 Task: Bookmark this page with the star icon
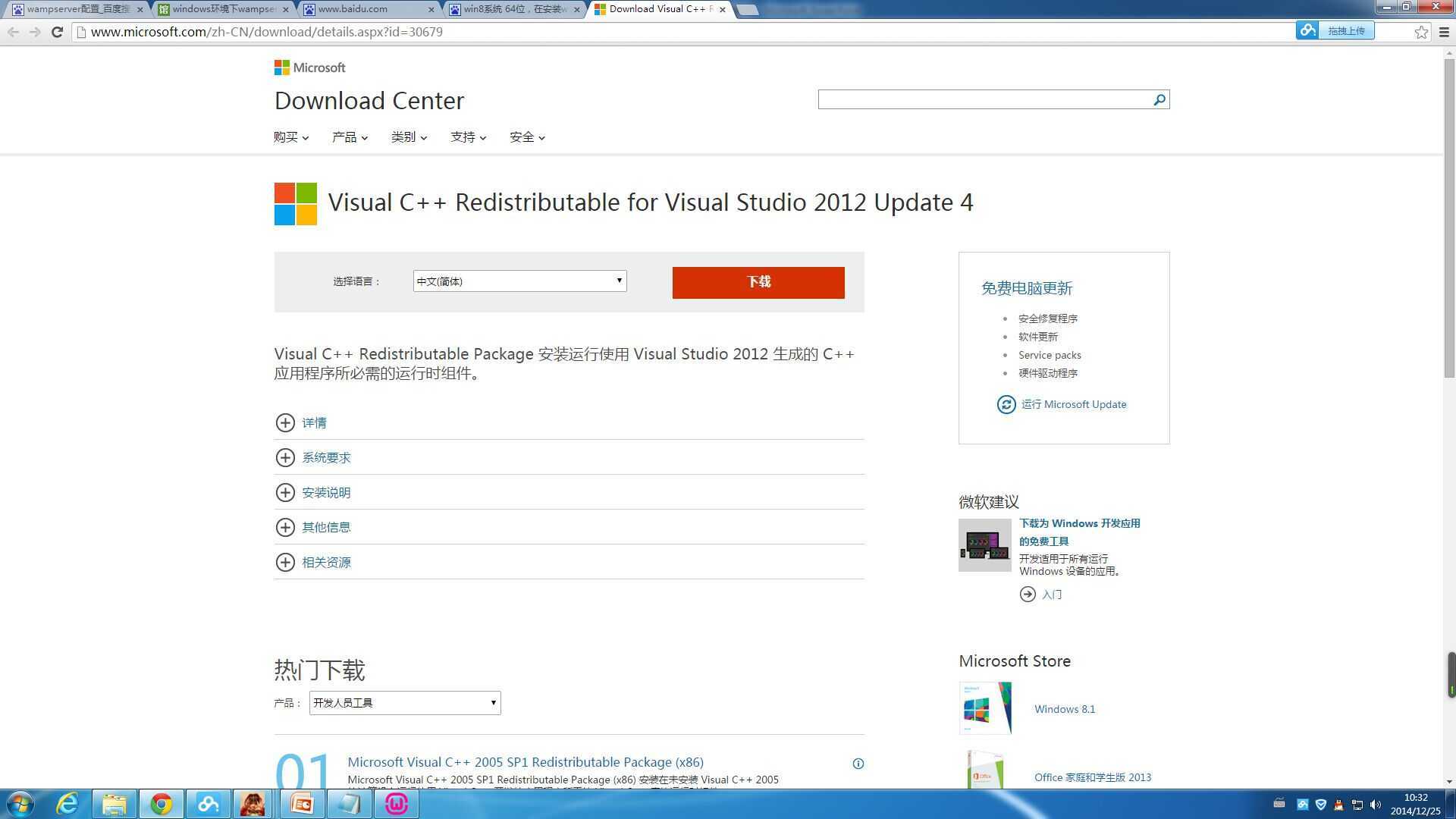pyautogui.click(x=1421, y=32)
